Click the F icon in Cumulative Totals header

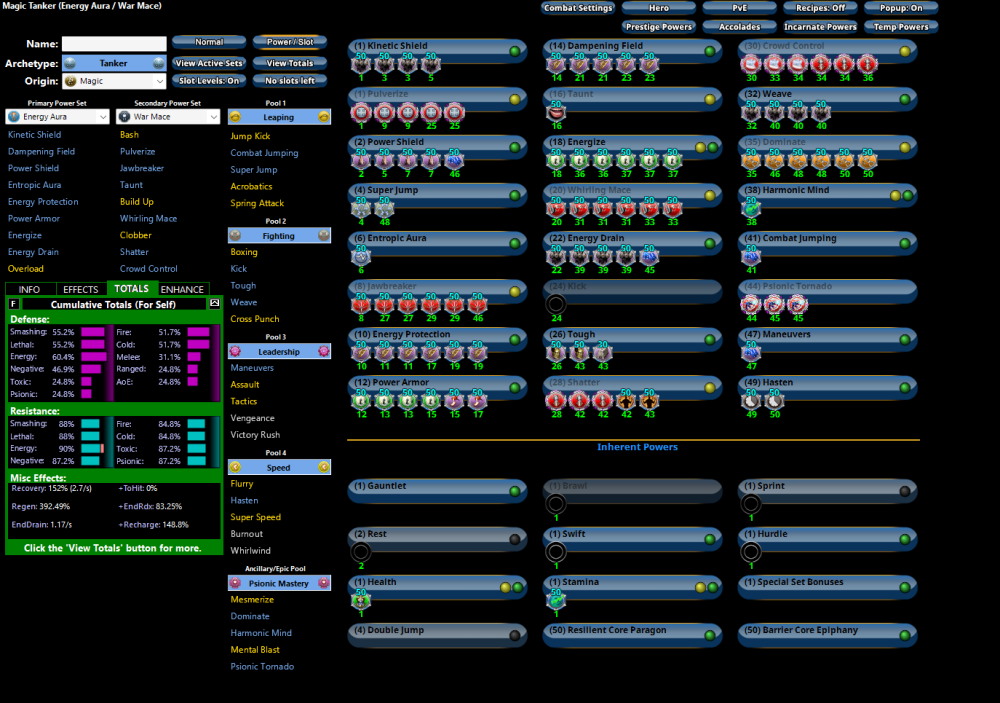[13, 303]
